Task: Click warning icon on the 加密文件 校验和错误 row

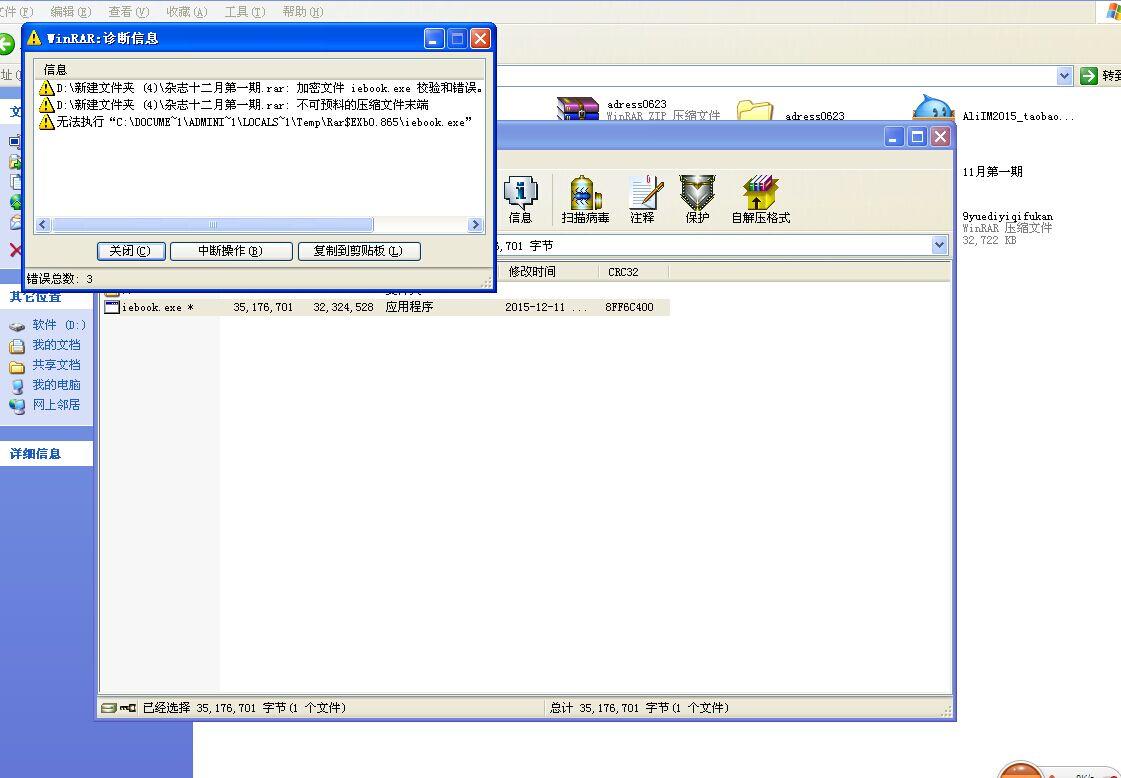Action: [x=46, y=88]
